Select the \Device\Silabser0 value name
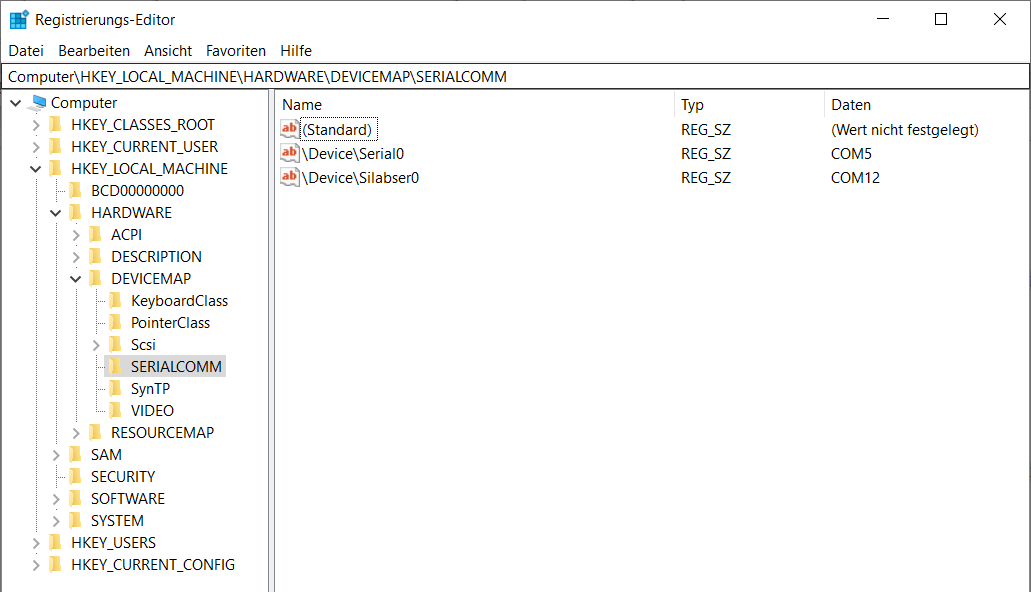1031x592 pixels. point(360,178)
